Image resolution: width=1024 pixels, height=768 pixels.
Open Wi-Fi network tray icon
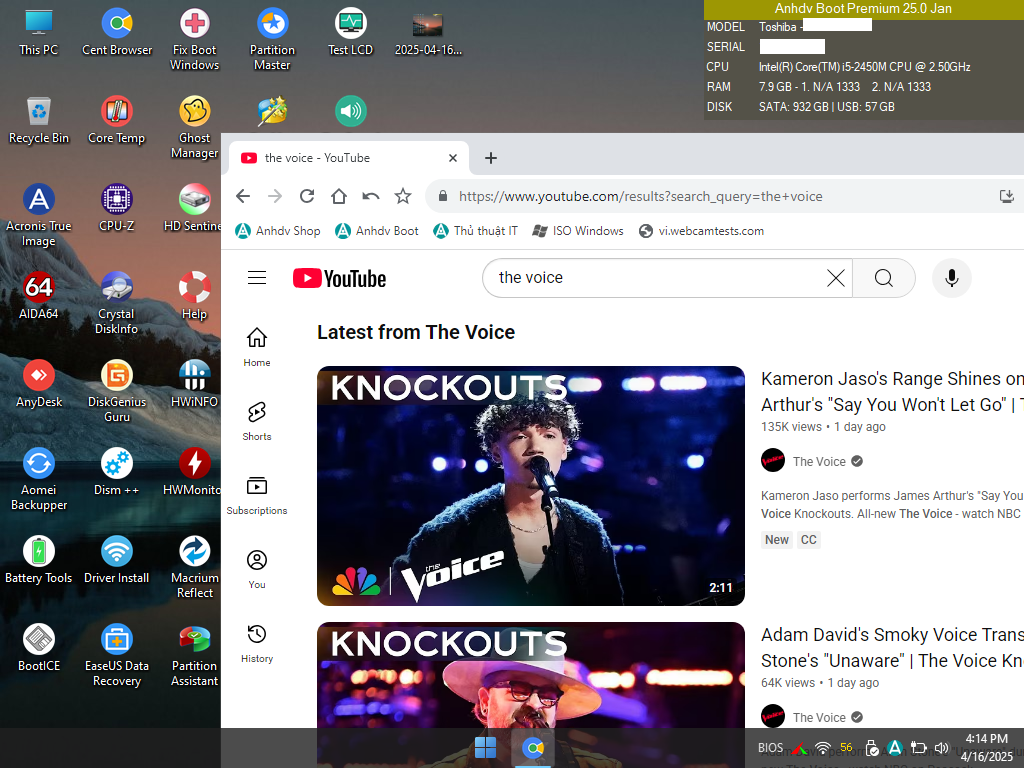[823, 747]
